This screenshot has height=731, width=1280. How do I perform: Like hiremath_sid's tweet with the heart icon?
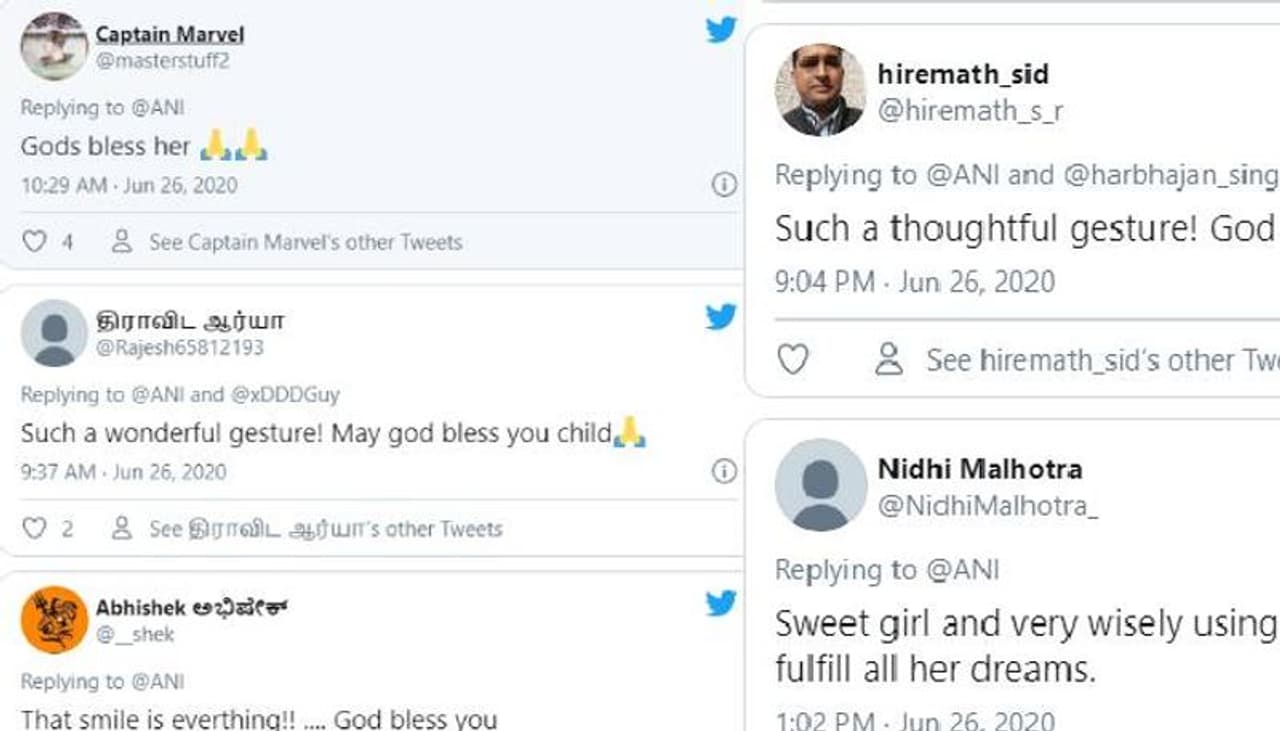click(x=792, y=359)
